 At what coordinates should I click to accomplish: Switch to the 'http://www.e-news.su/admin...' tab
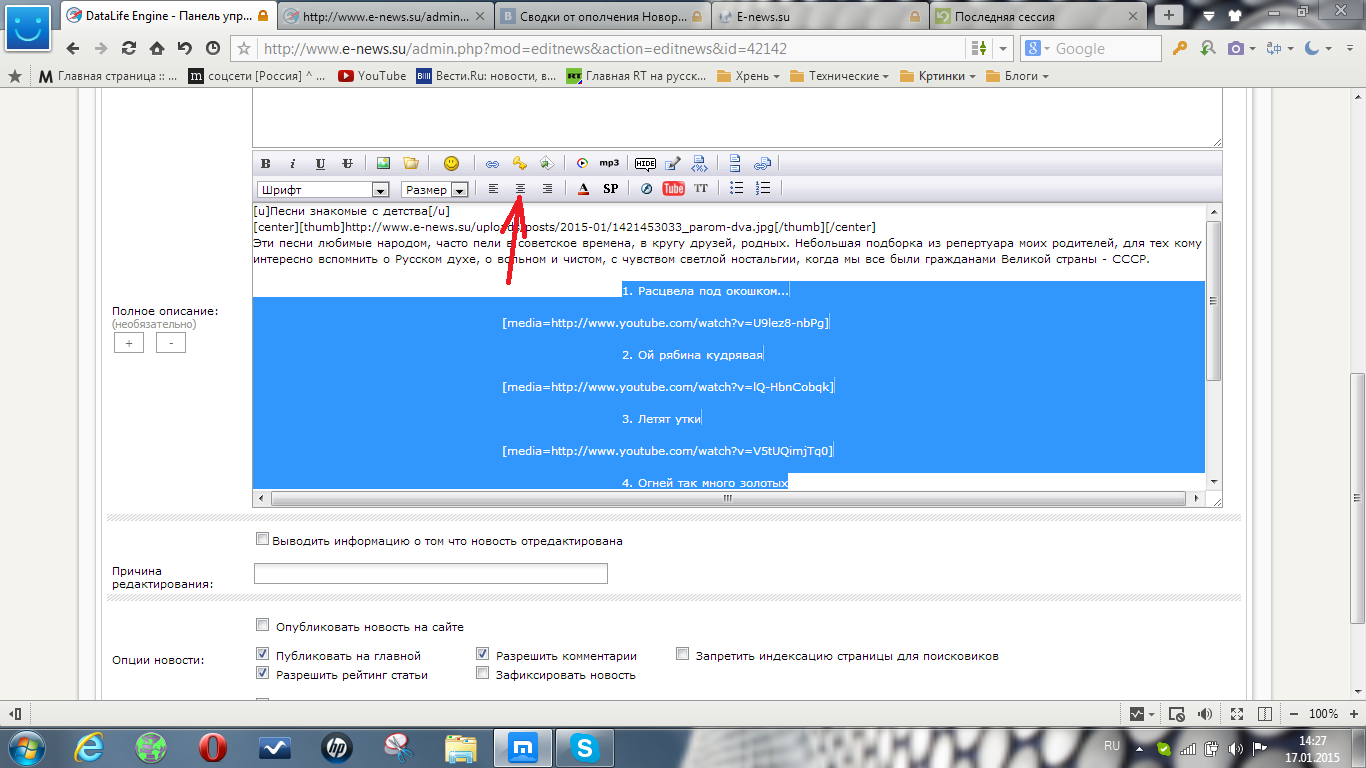click(x=385, y=16)
